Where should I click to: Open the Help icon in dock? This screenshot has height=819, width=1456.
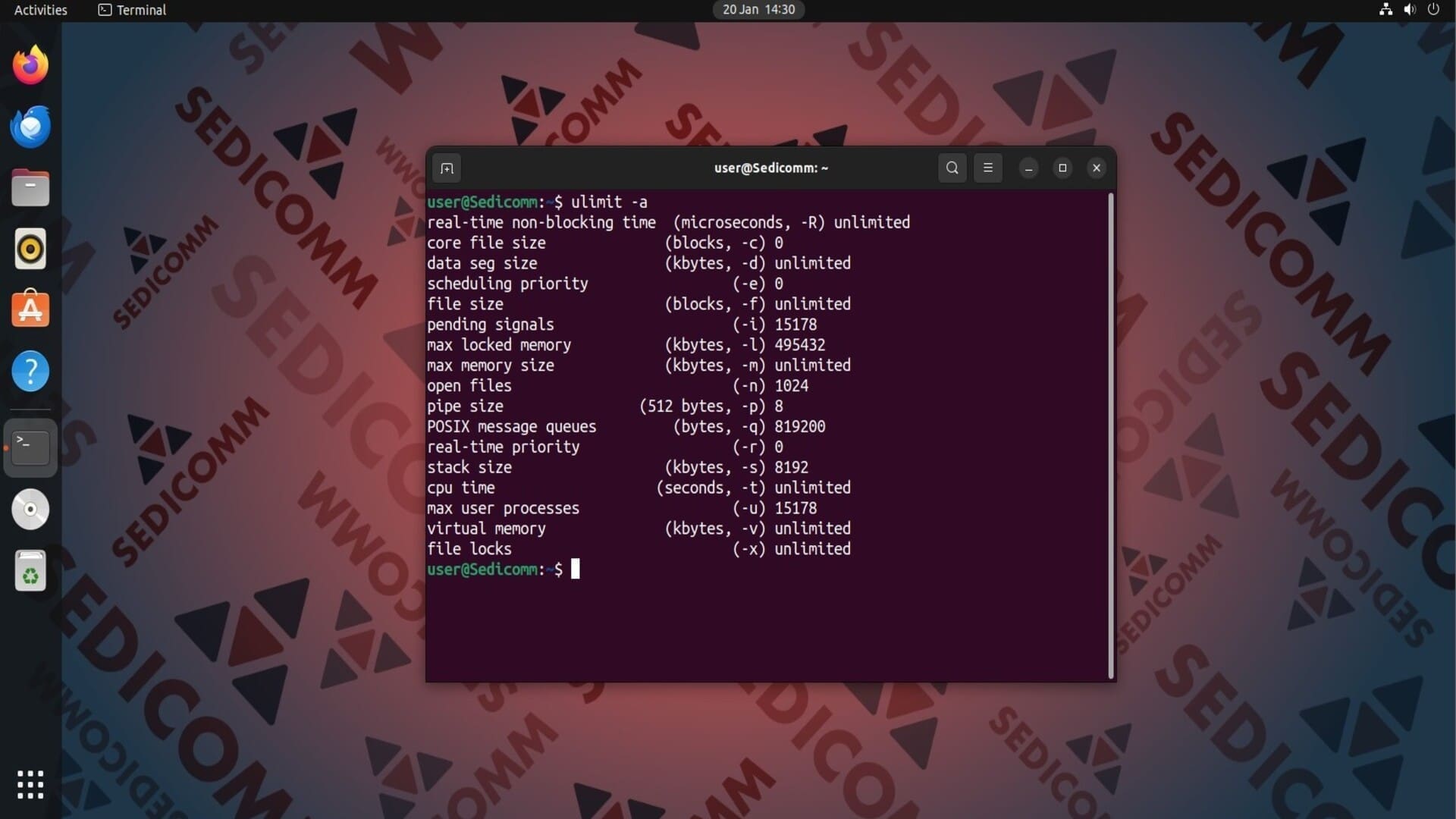30,371
